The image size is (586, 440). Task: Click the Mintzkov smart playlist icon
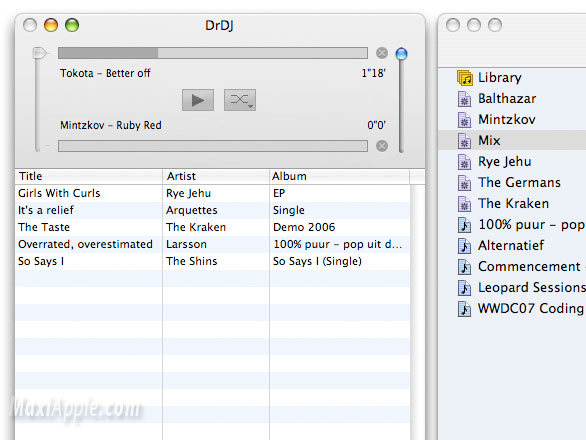pos(464,120)
